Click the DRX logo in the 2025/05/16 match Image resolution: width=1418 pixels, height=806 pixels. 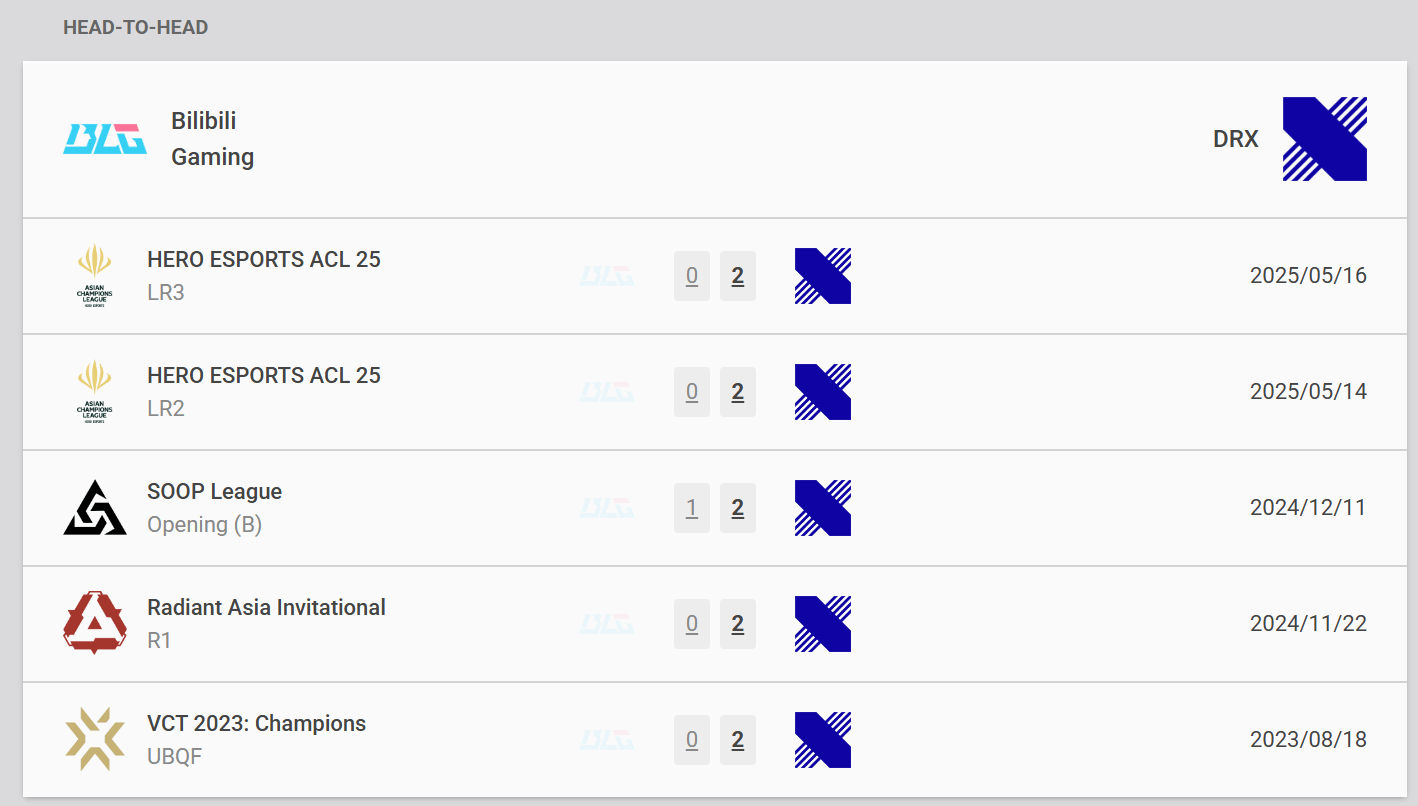(822, 276)
